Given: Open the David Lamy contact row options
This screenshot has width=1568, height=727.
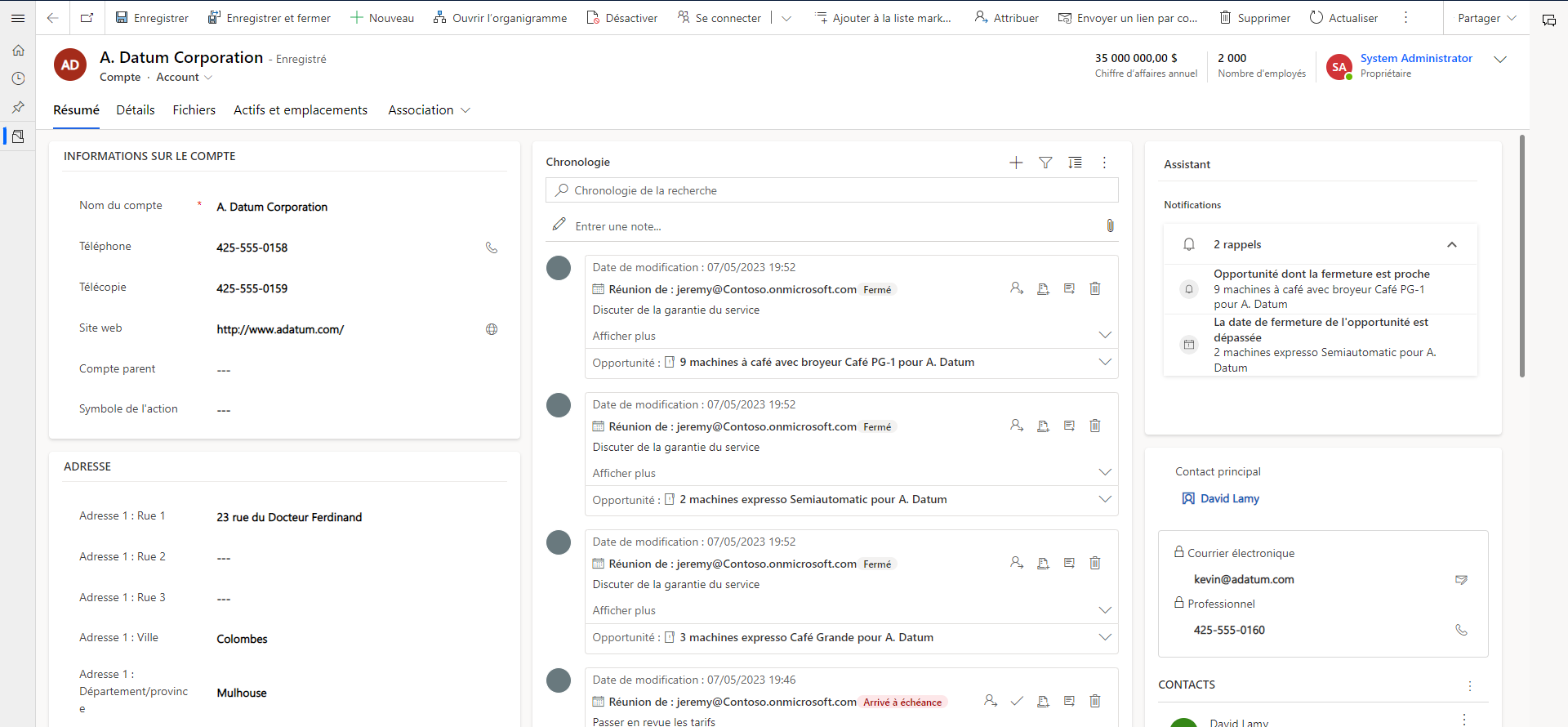Looking at the screenshot, I should coord(1464,720).
